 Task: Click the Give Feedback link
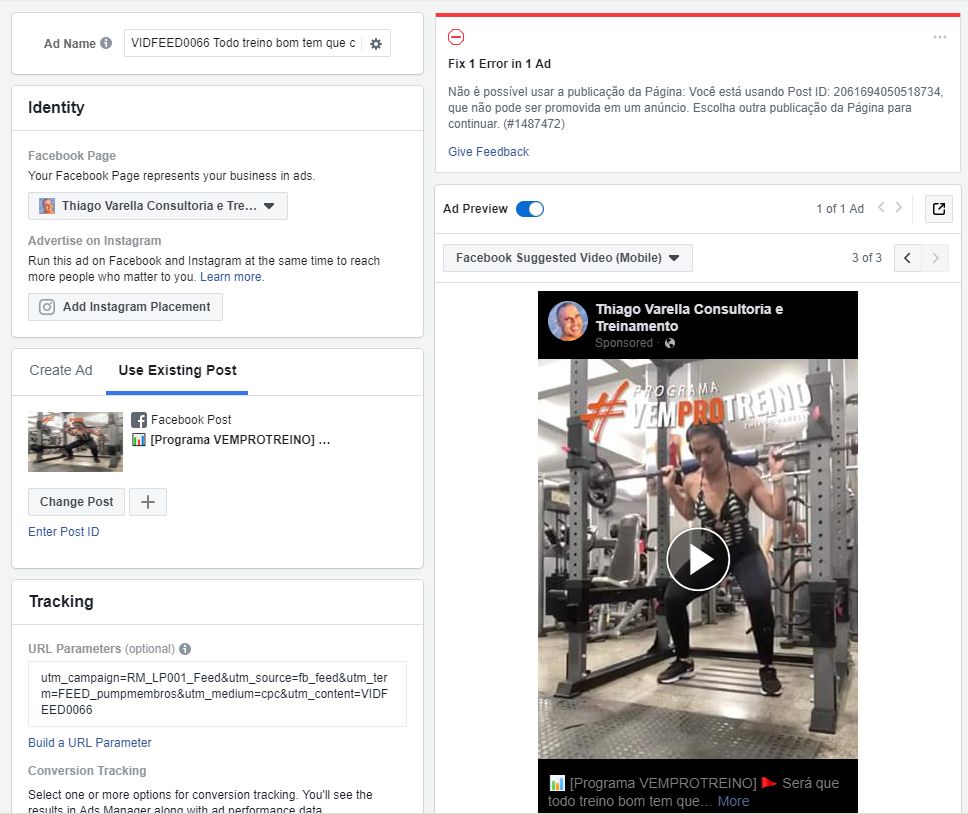click(x=488, y=152)
